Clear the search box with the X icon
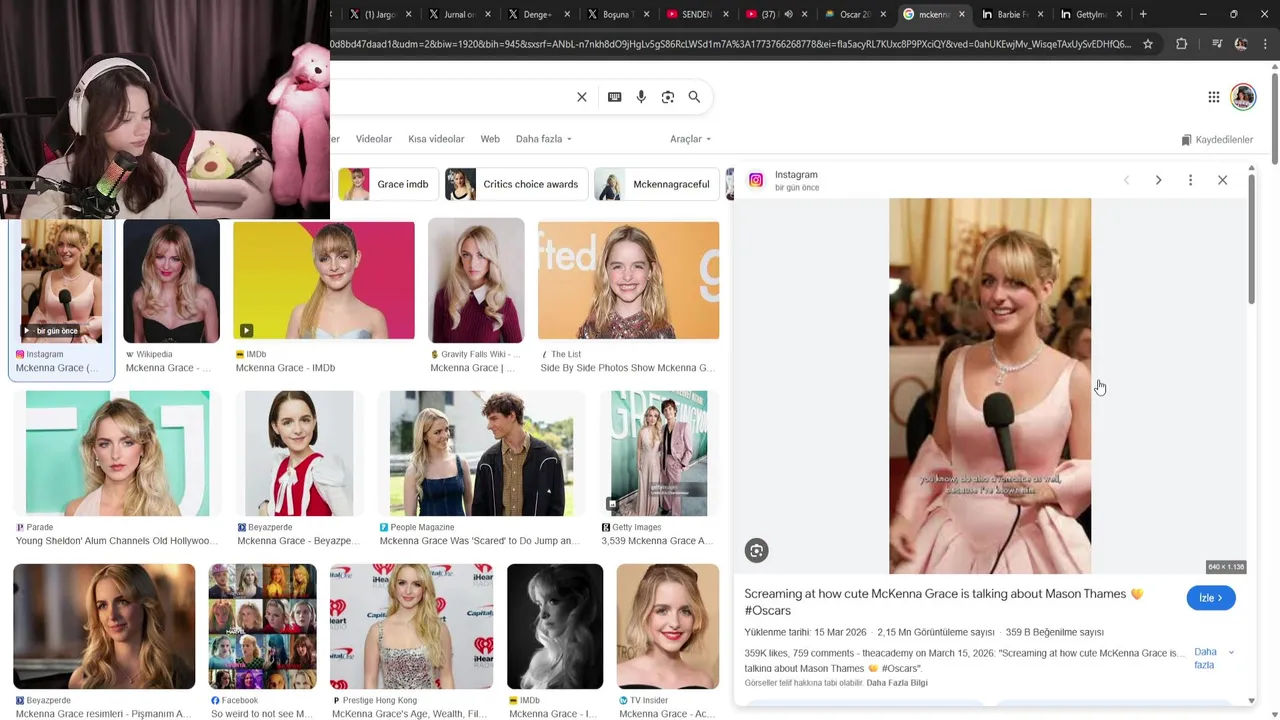 point(581,97)
